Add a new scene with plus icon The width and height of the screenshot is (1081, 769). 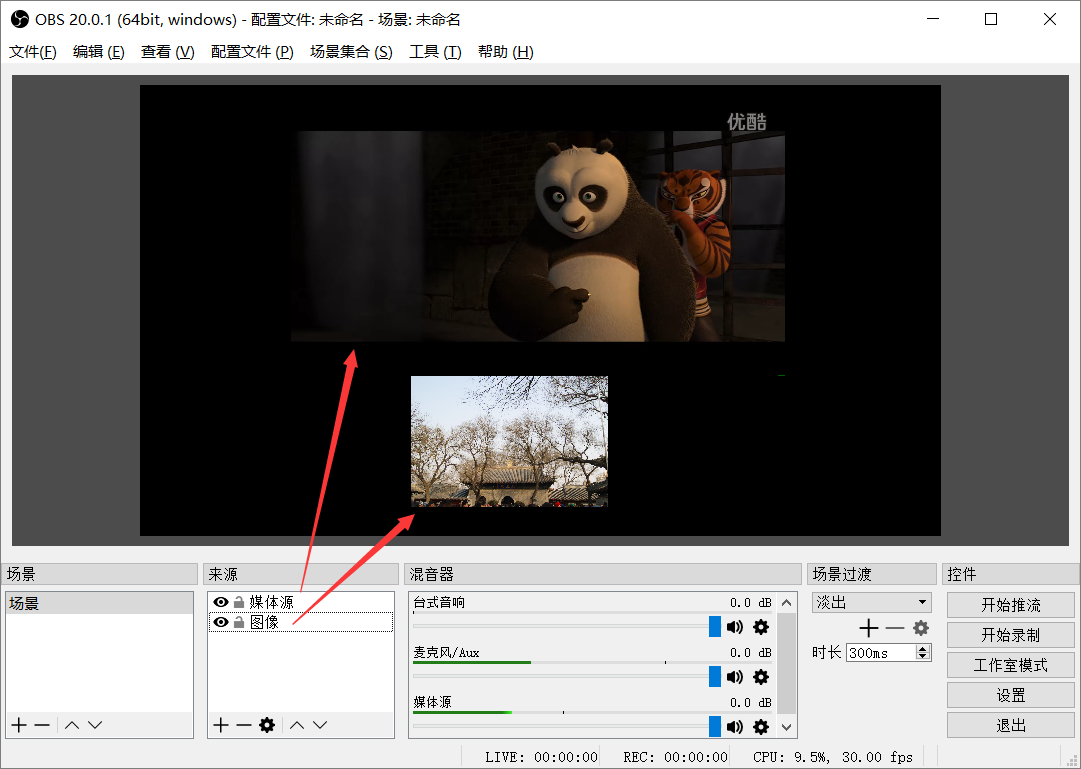(19, 725)
